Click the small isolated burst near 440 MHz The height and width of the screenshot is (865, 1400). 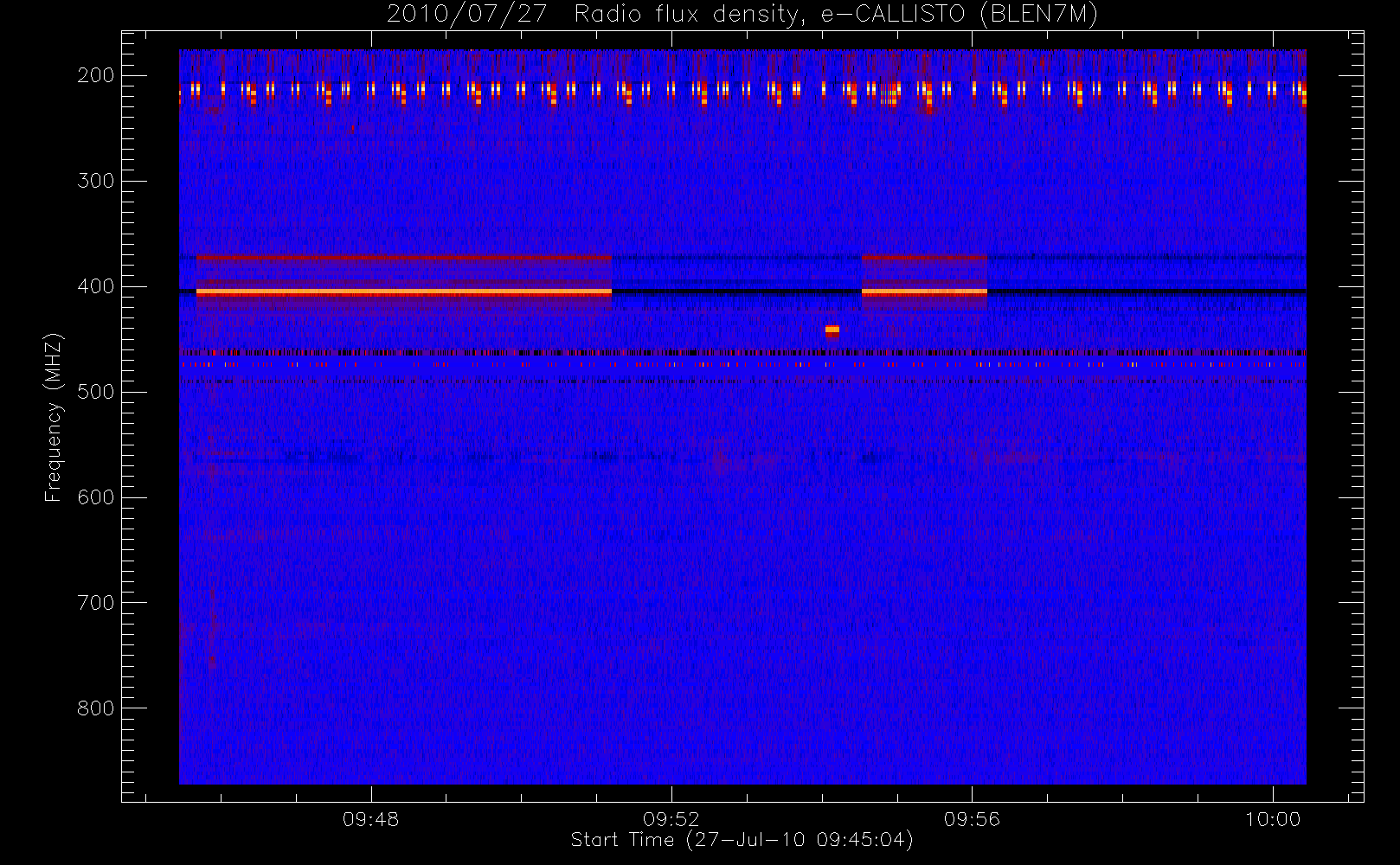(x=832, y=330)
